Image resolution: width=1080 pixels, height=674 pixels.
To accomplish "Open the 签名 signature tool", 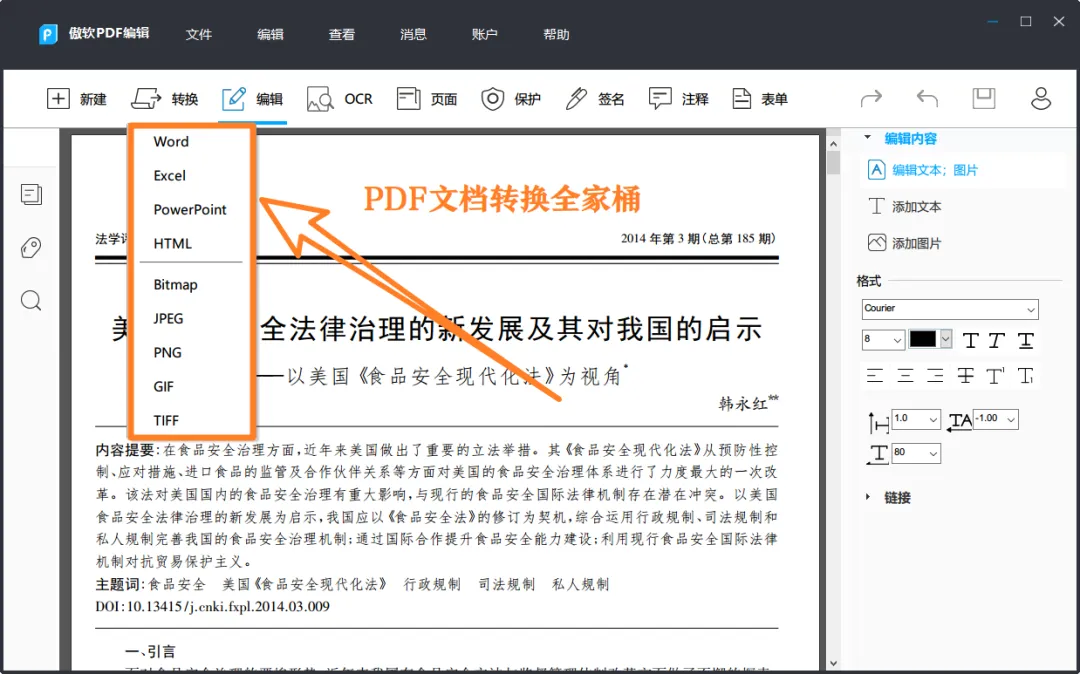I will [594, 99].
